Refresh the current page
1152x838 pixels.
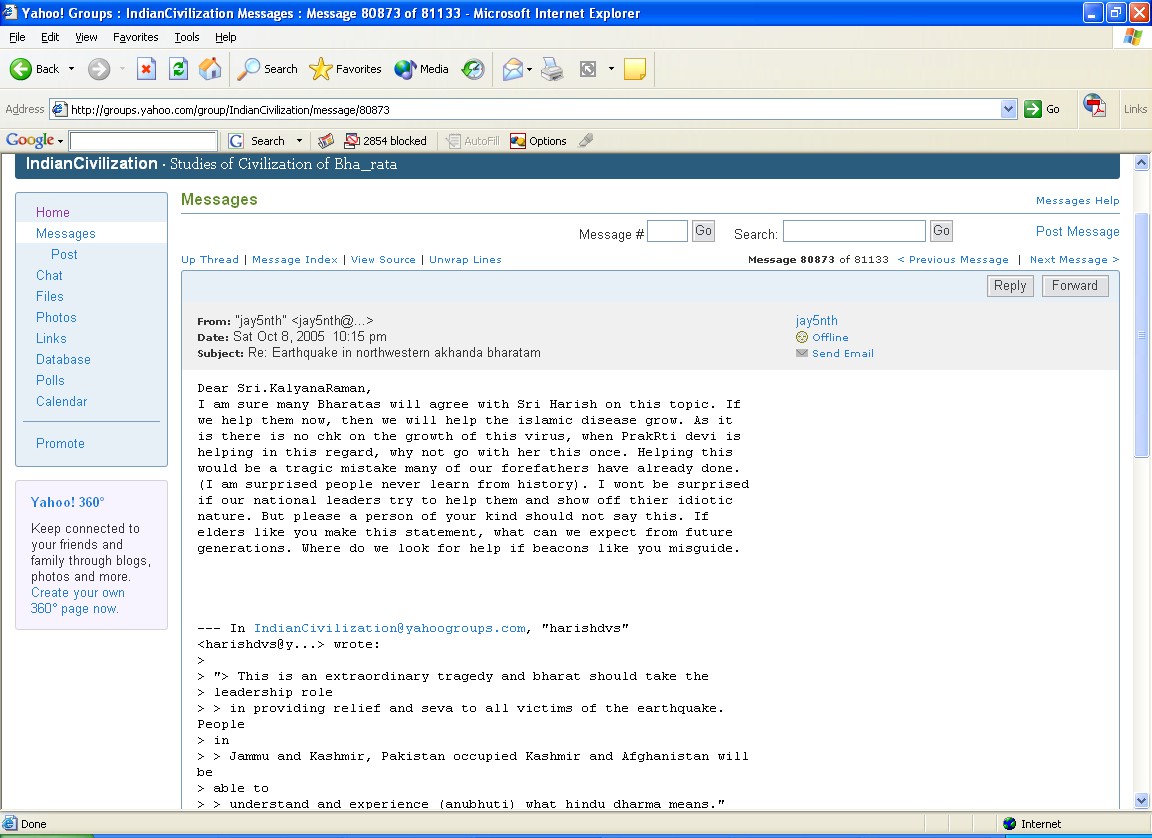178,69
